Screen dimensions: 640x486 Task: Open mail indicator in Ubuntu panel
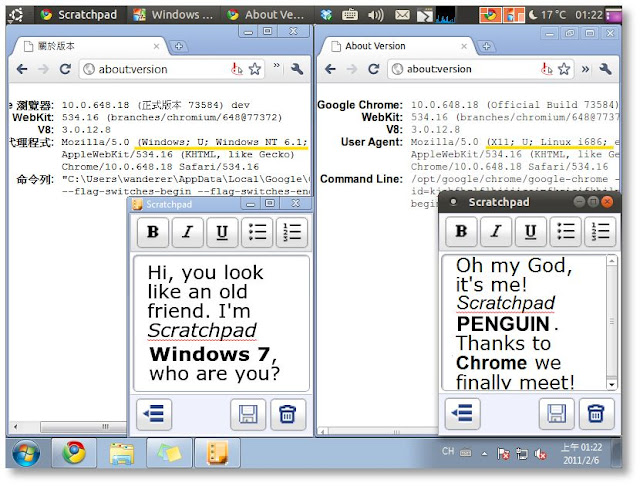tap(402, 15)
